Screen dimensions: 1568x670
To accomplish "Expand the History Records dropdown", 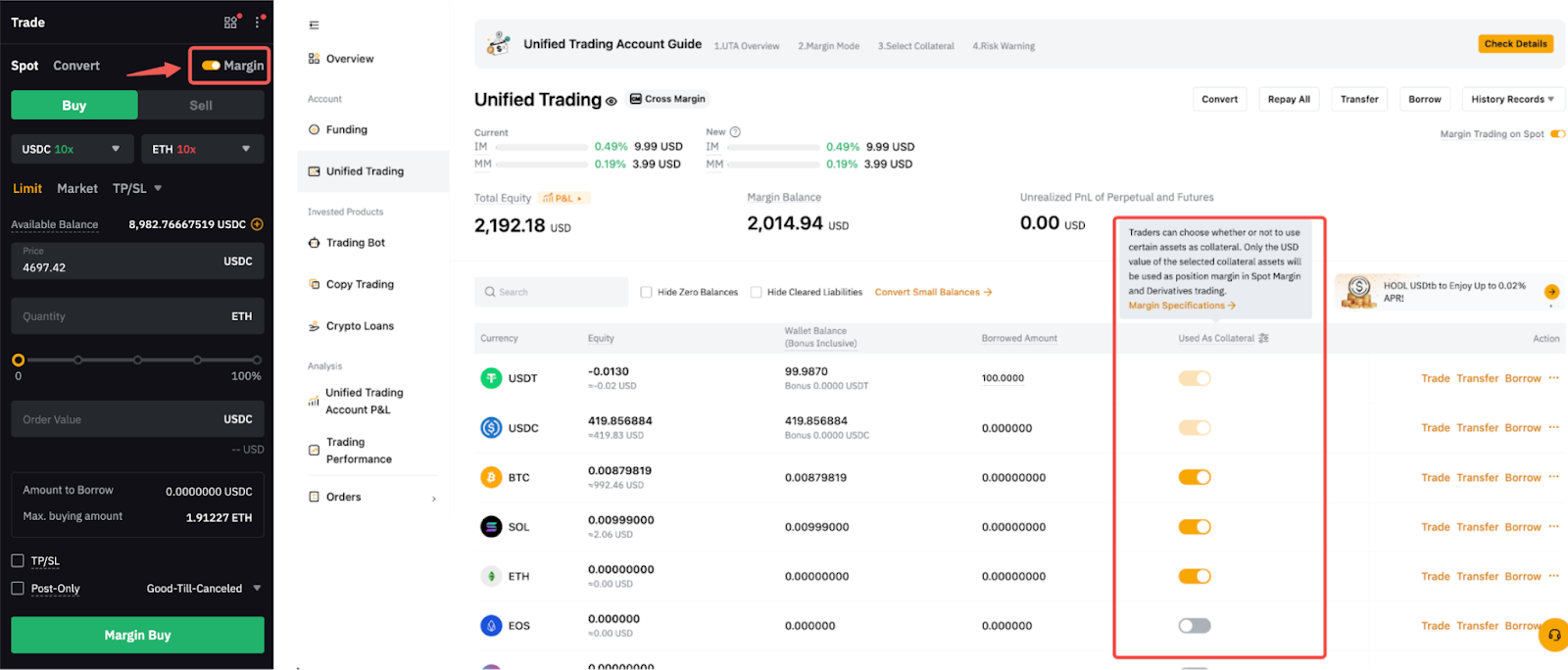I will [x=1512, y=99].
